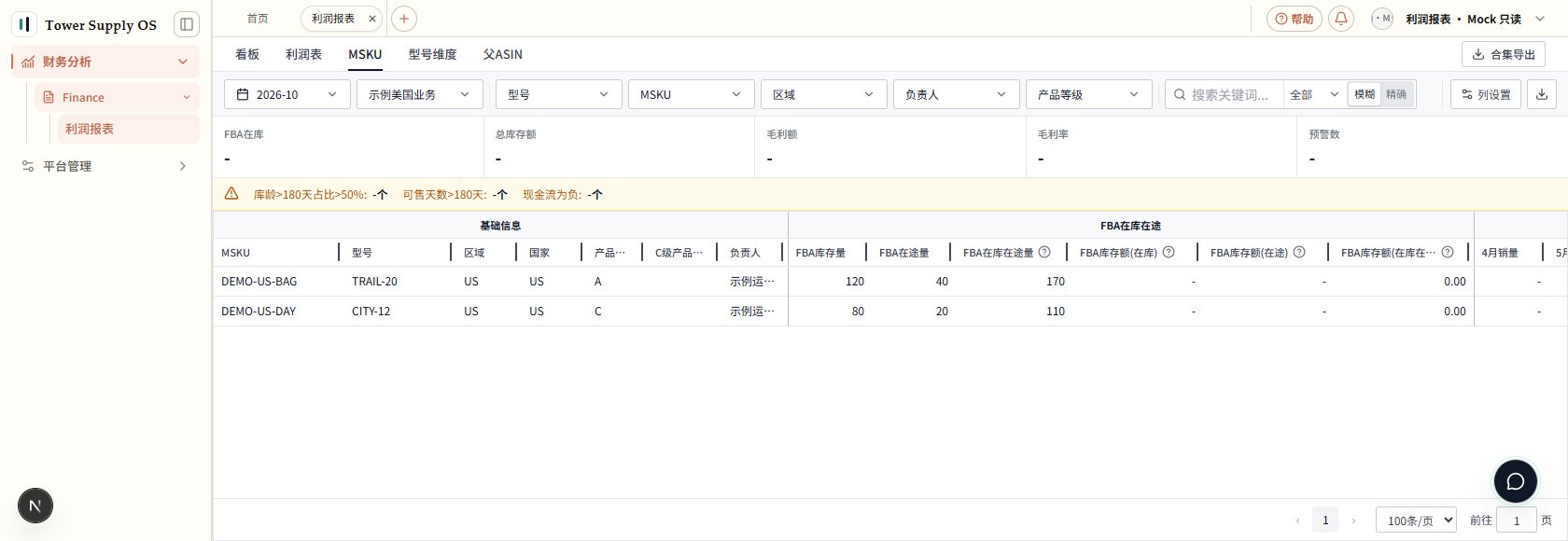Open the 100条/页 page size selector
1568x541 pixels.
pyautogui.click(x=1416, y=520)
